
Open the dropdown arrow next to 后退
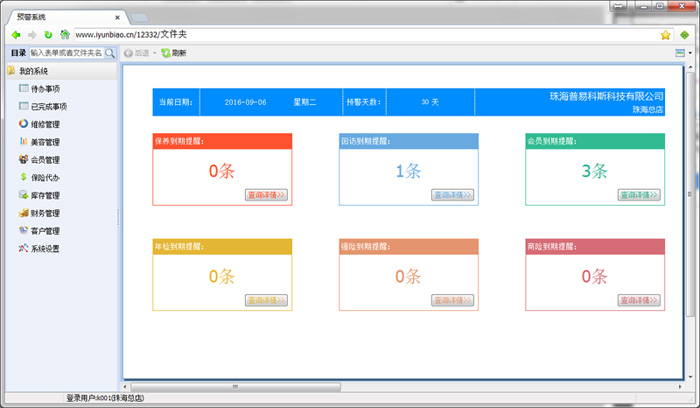pyautogui.click(x=154, y=53)
